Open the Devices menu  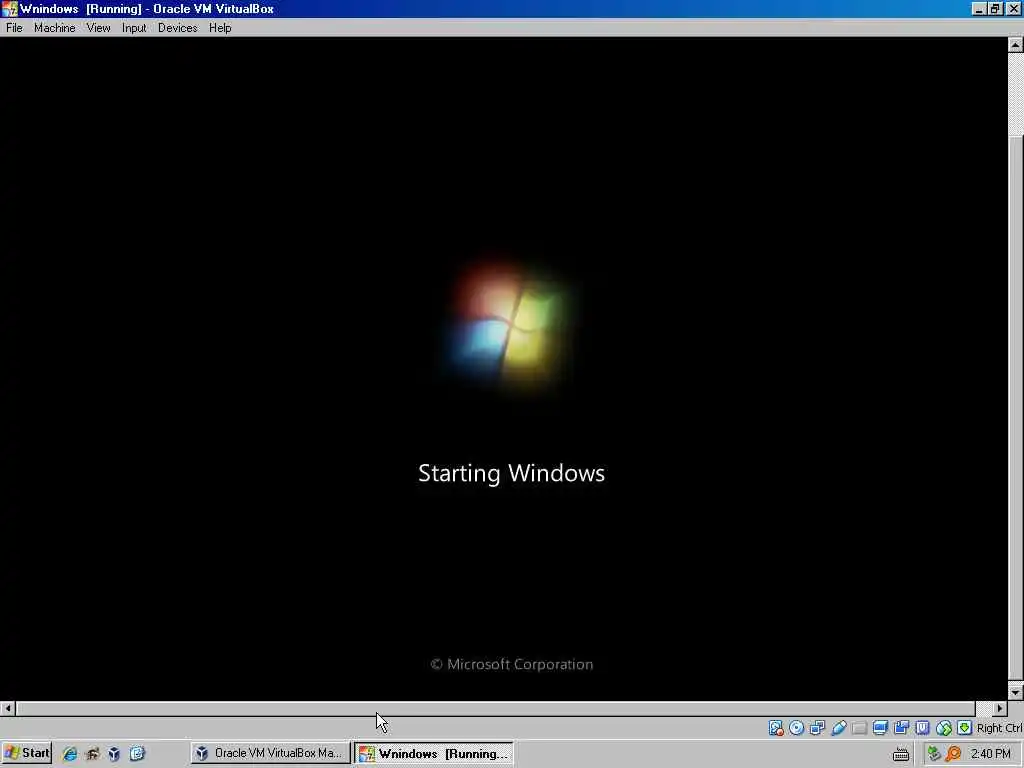(177, 27)
